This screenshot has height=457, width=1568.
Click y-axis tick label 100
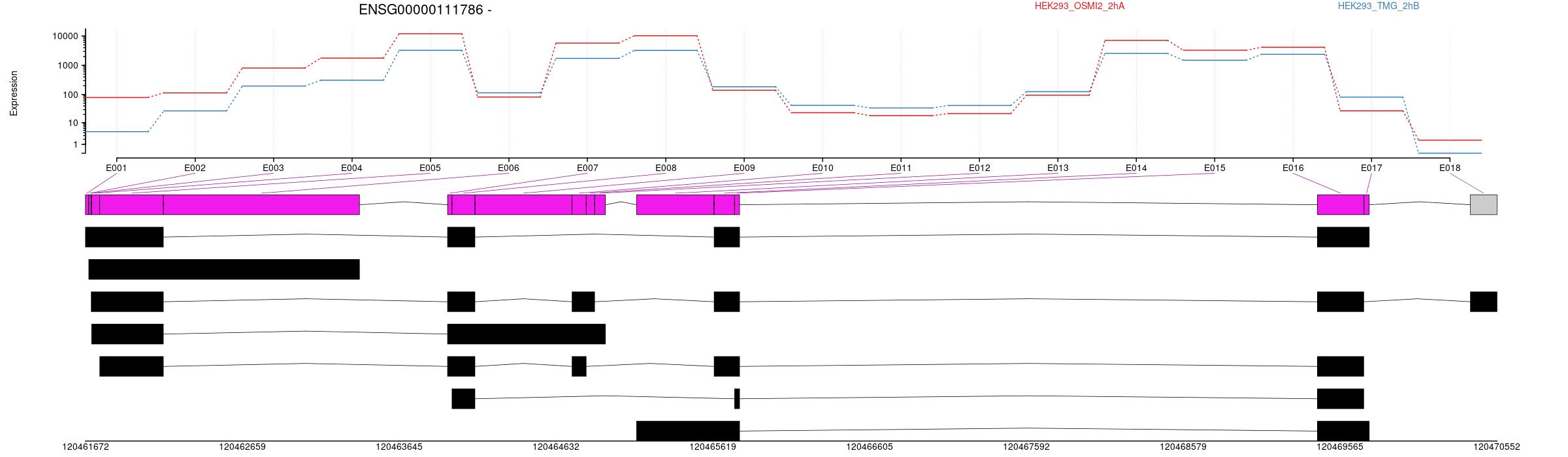(70, 95)
